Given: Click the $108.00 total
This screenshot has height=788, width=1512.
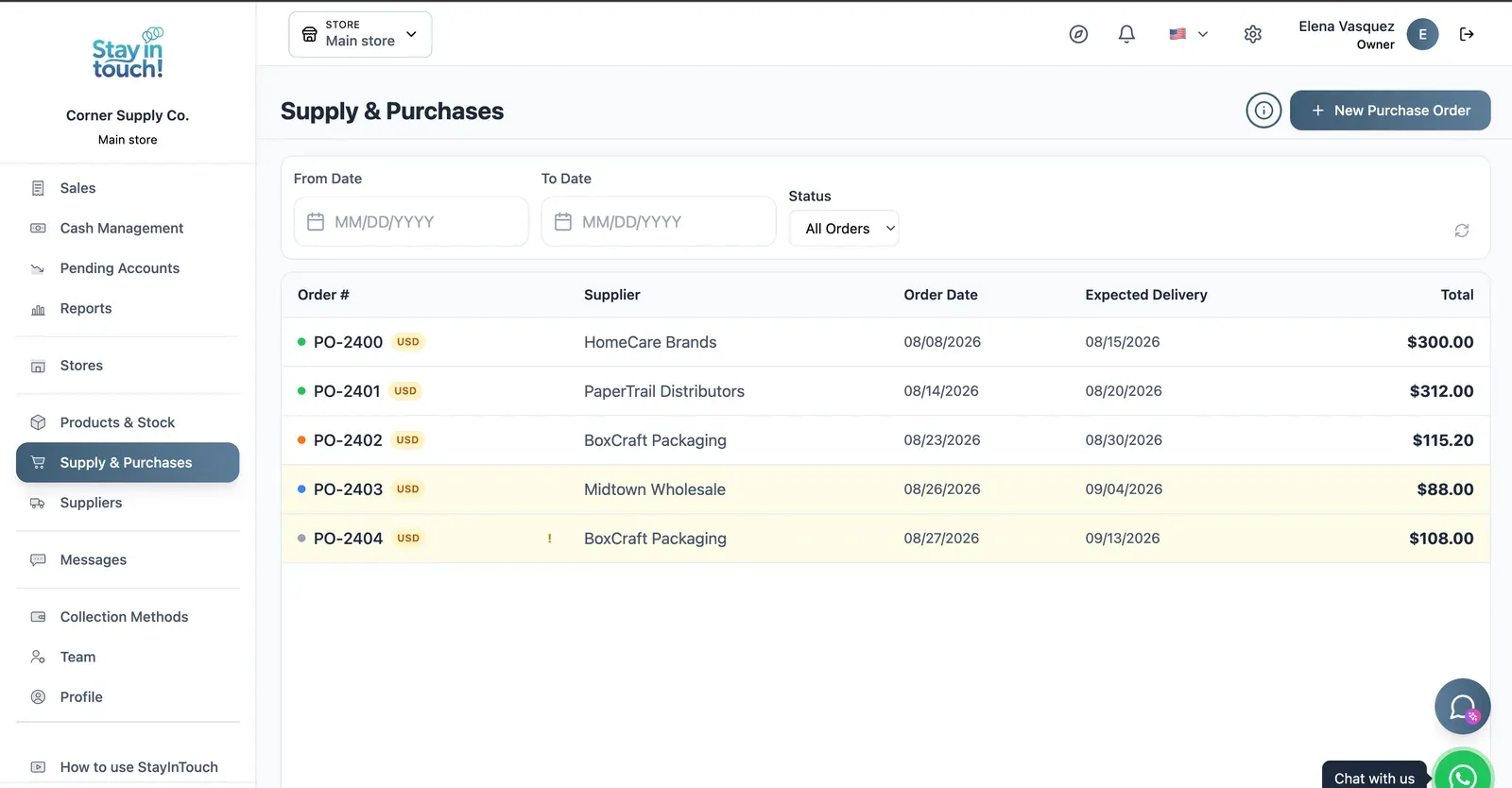Looking at the screenshot, I should (1441, 539).
